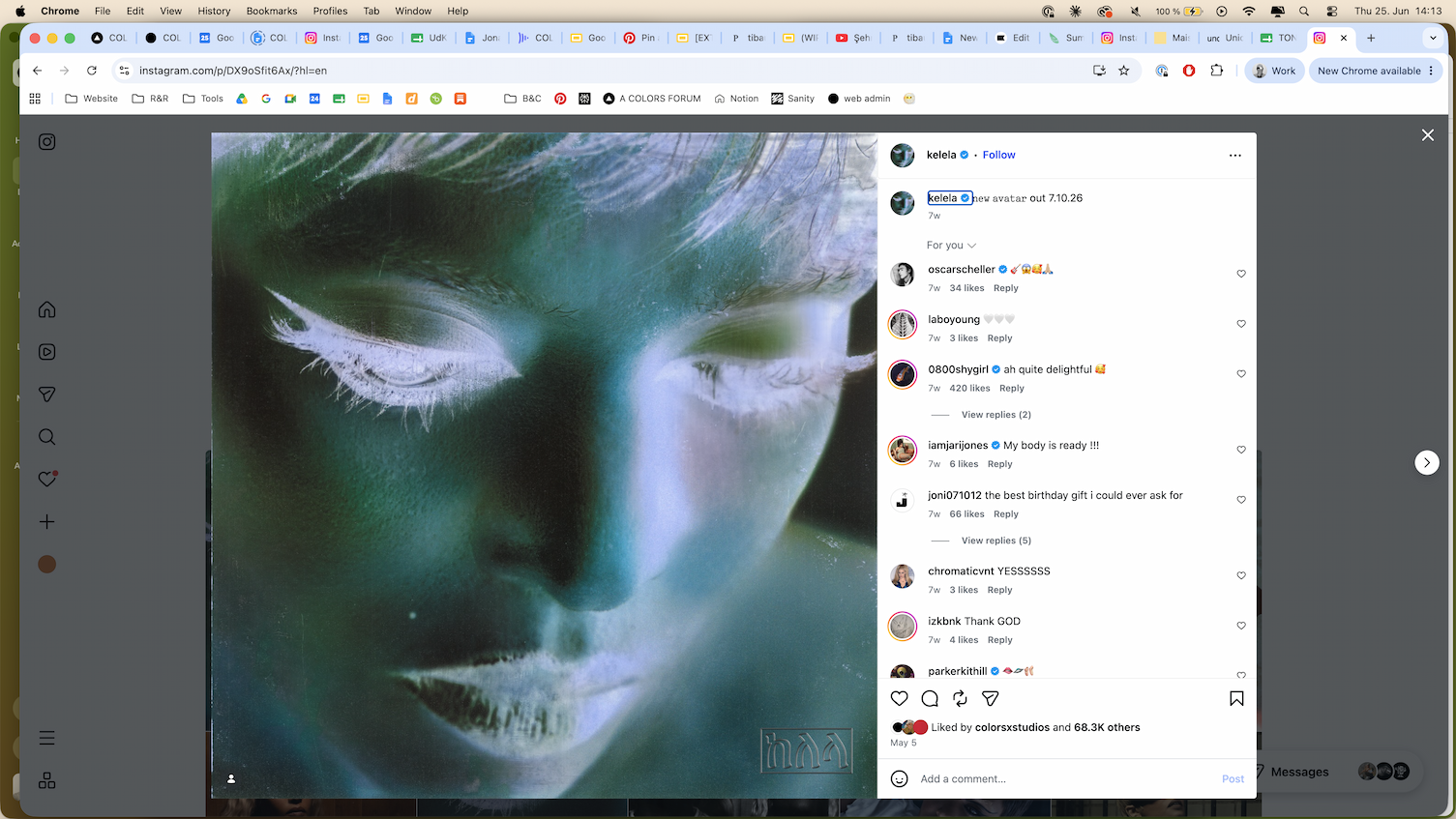
Task: View the 68.3K others who liked
Action: pyautogui.click(x=1107, y=727)
